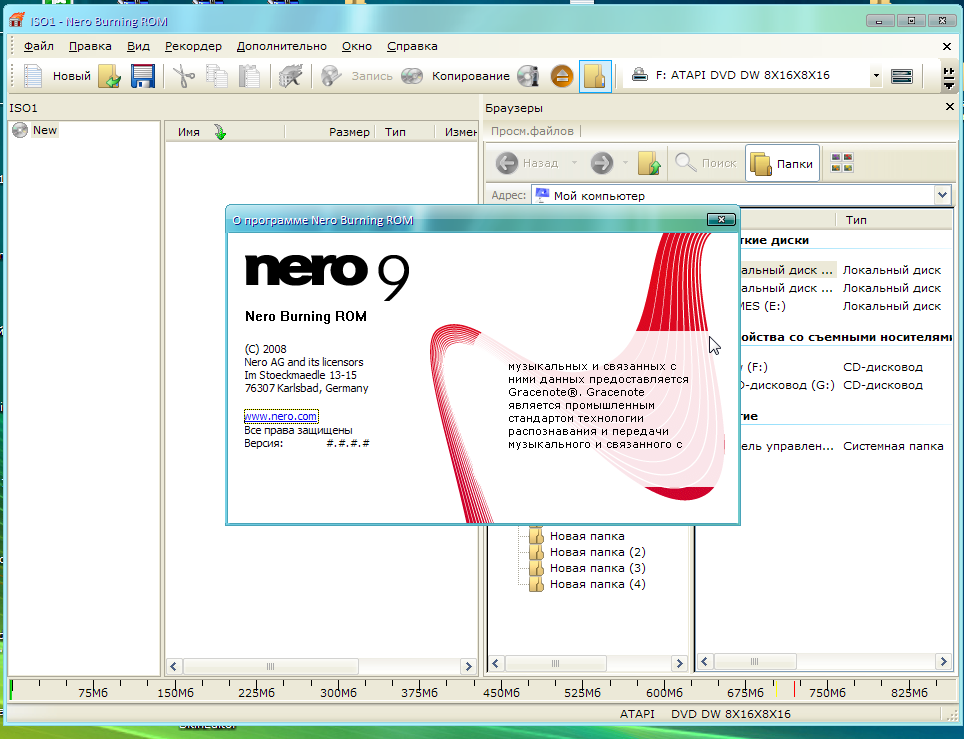964x739 pixels.
Task: Click the Просм.файлов tab label
Action: pyautogui.click(x=532, y=131)
